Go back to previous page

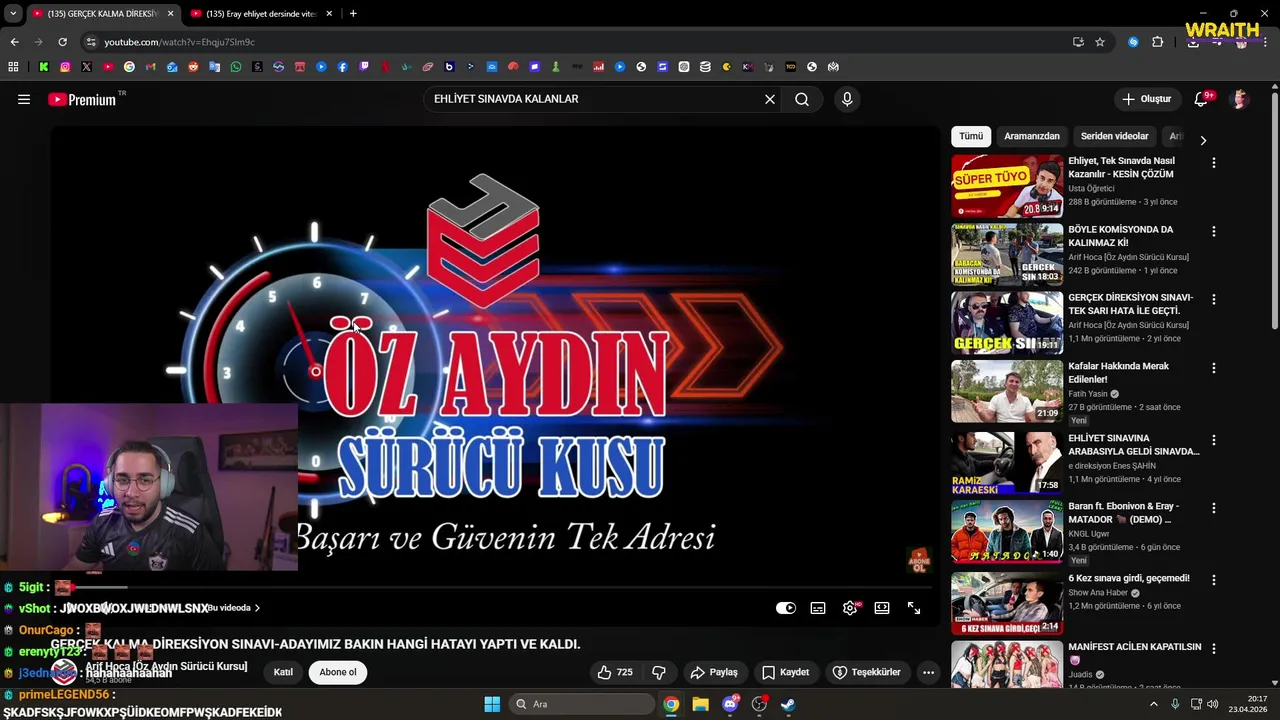pos(14,42)
